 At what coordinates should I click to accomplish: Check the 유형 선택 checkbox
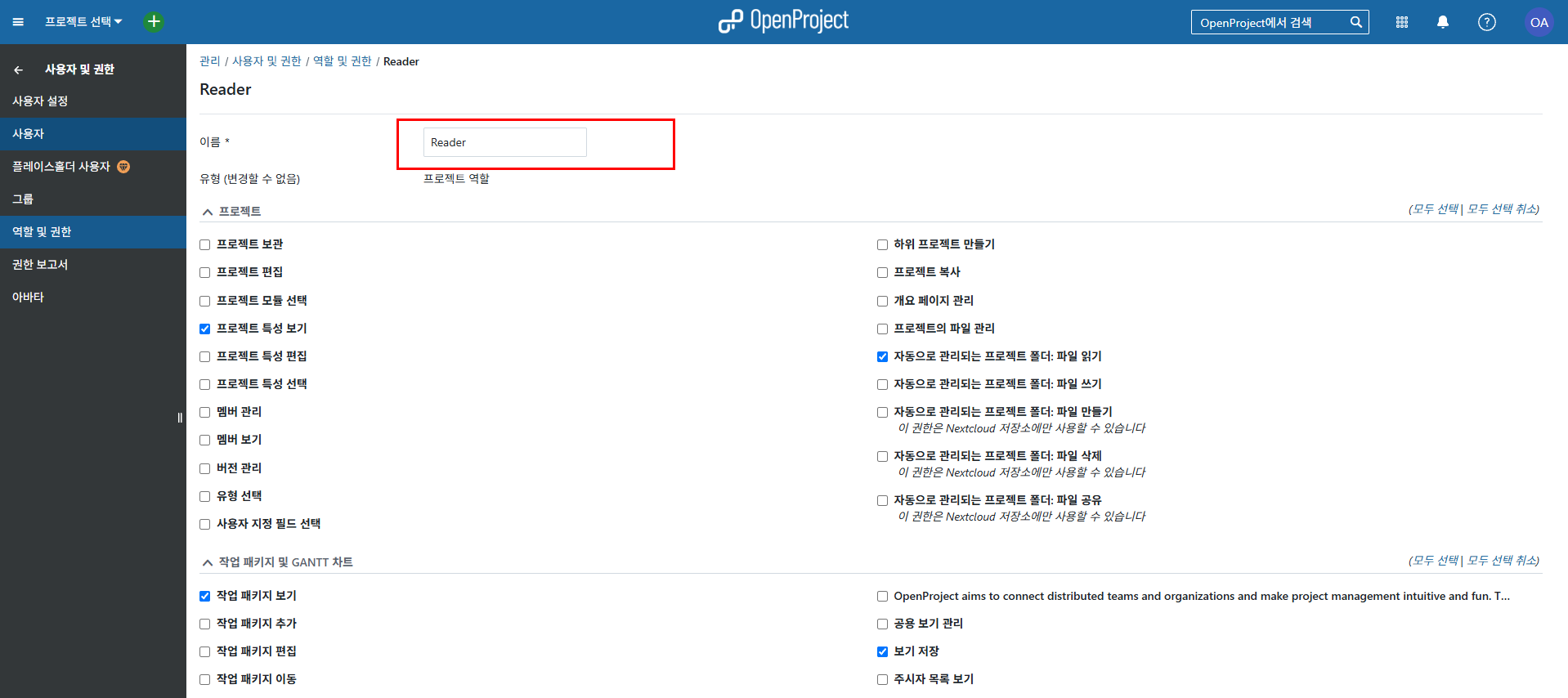[x=205, y=497]
